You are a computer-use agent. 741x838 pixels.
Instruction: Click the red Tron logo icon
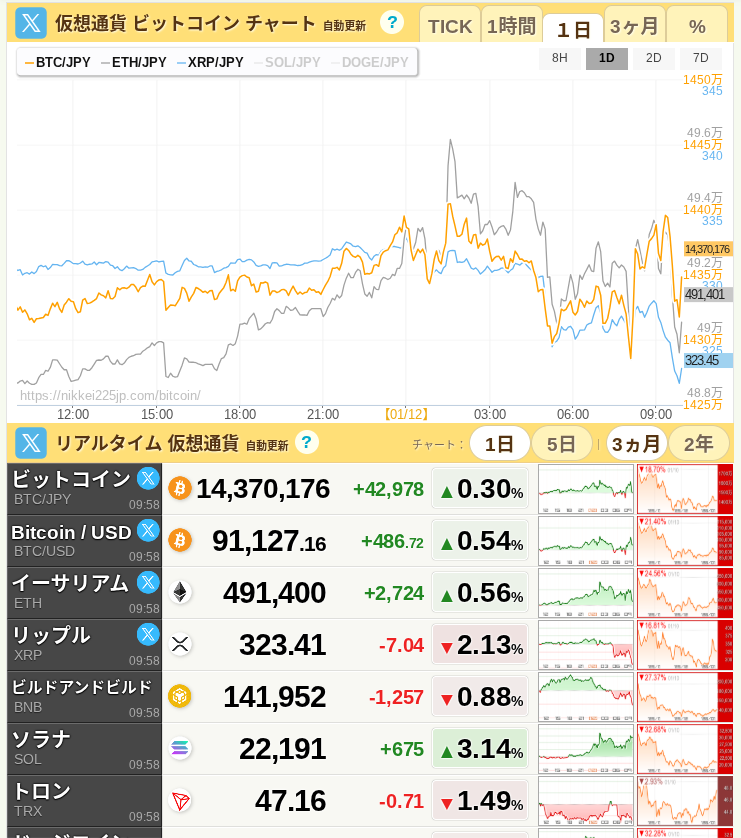(180, 801)
